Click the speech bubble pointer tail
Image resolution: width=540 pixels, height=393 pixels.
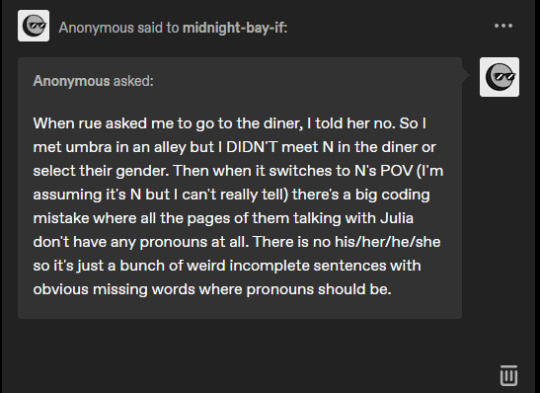[x=466, y=75]
